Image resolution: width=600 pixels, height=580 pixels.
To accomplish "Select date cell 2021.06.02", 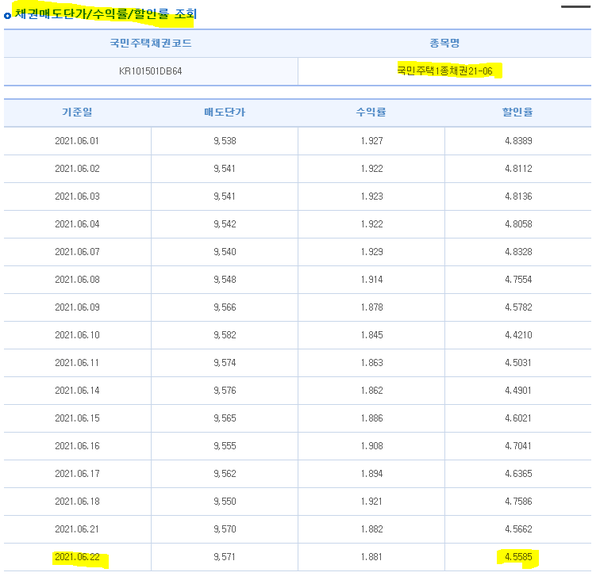I will coord(77,169).
